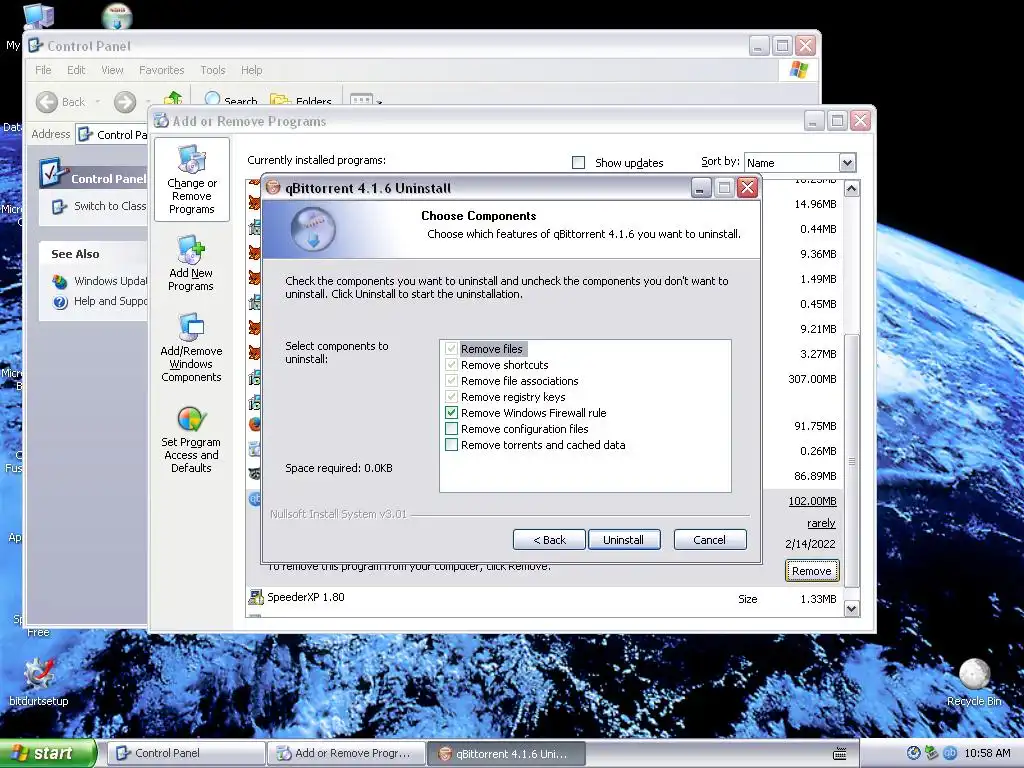
Task: Click My Computer desktop icon
Action: (39, 16)
